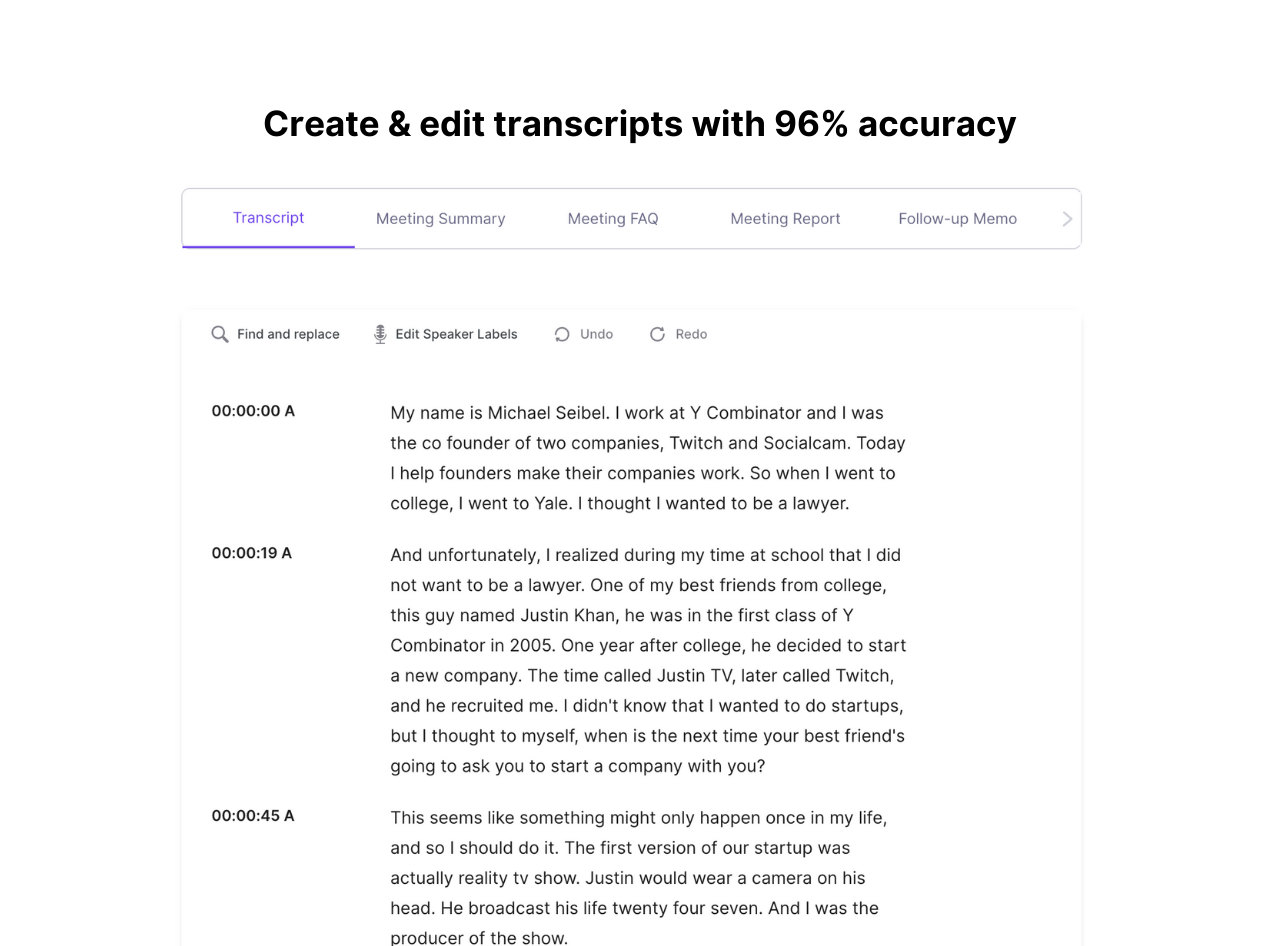The width and height of the screenshot is (1280, 946).
Task: Expand hidden tabs via the arrow expander
Action: [1066, 218]
